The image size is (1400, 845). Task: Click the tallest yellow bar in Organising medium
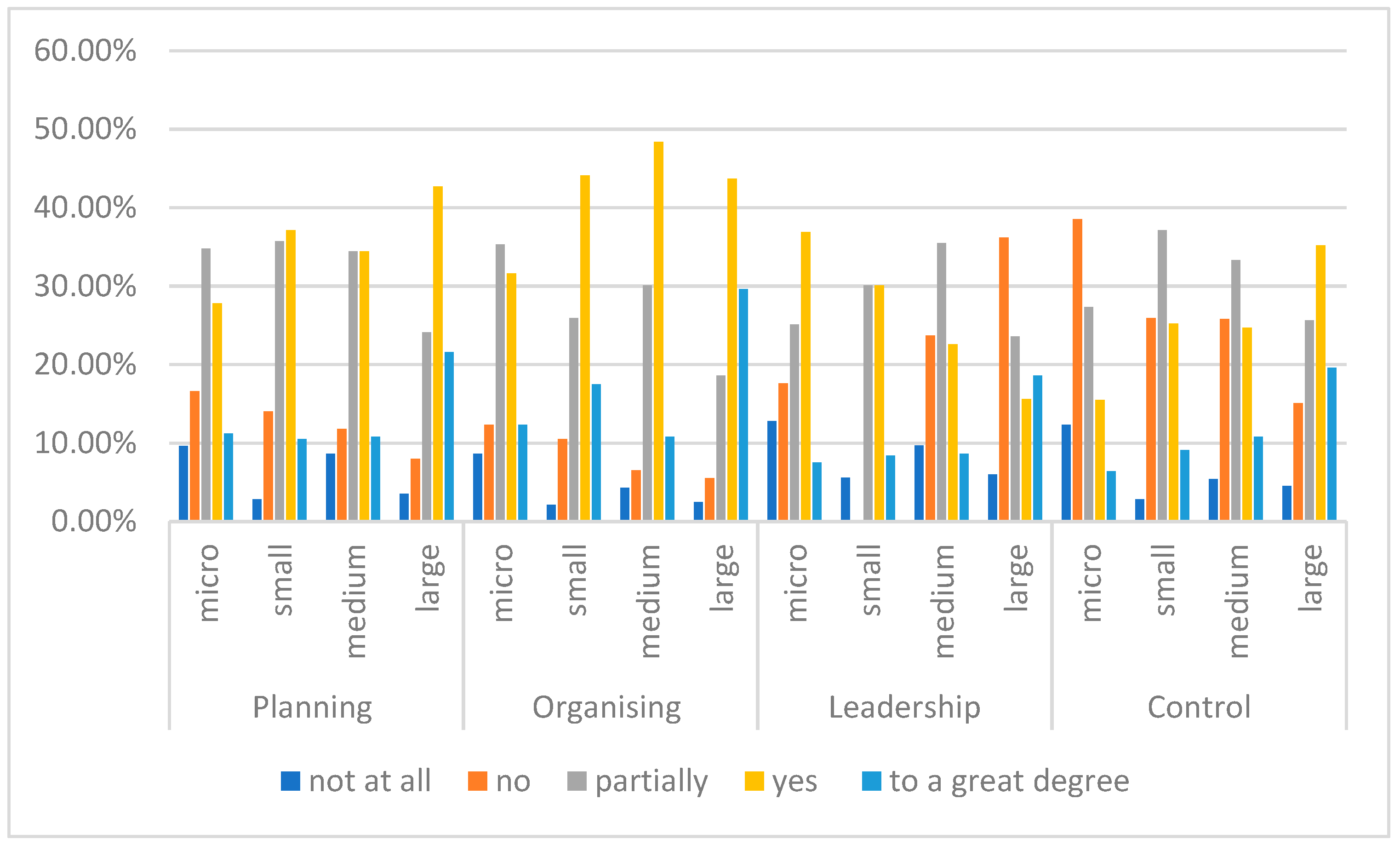click(658, 330)
